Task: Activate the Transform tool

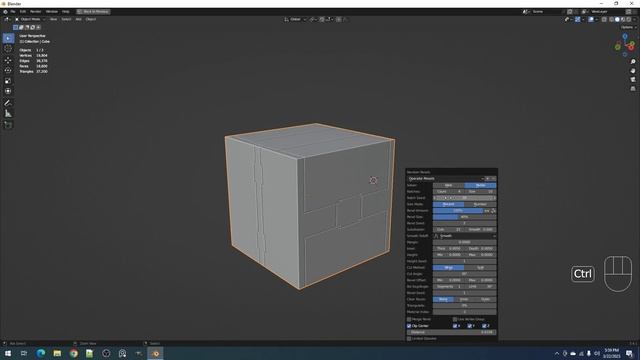Action: pos(8,91)
